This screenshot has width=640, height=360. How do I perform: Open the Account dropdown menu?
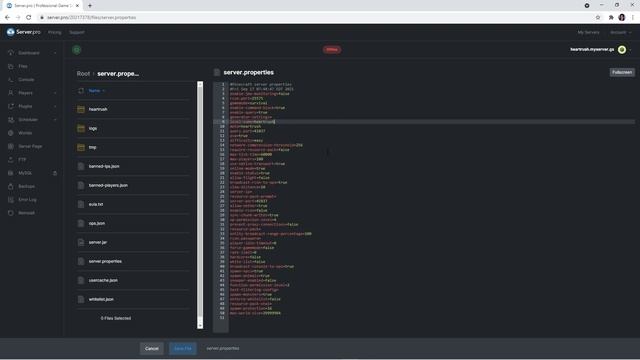click(620, 32)
